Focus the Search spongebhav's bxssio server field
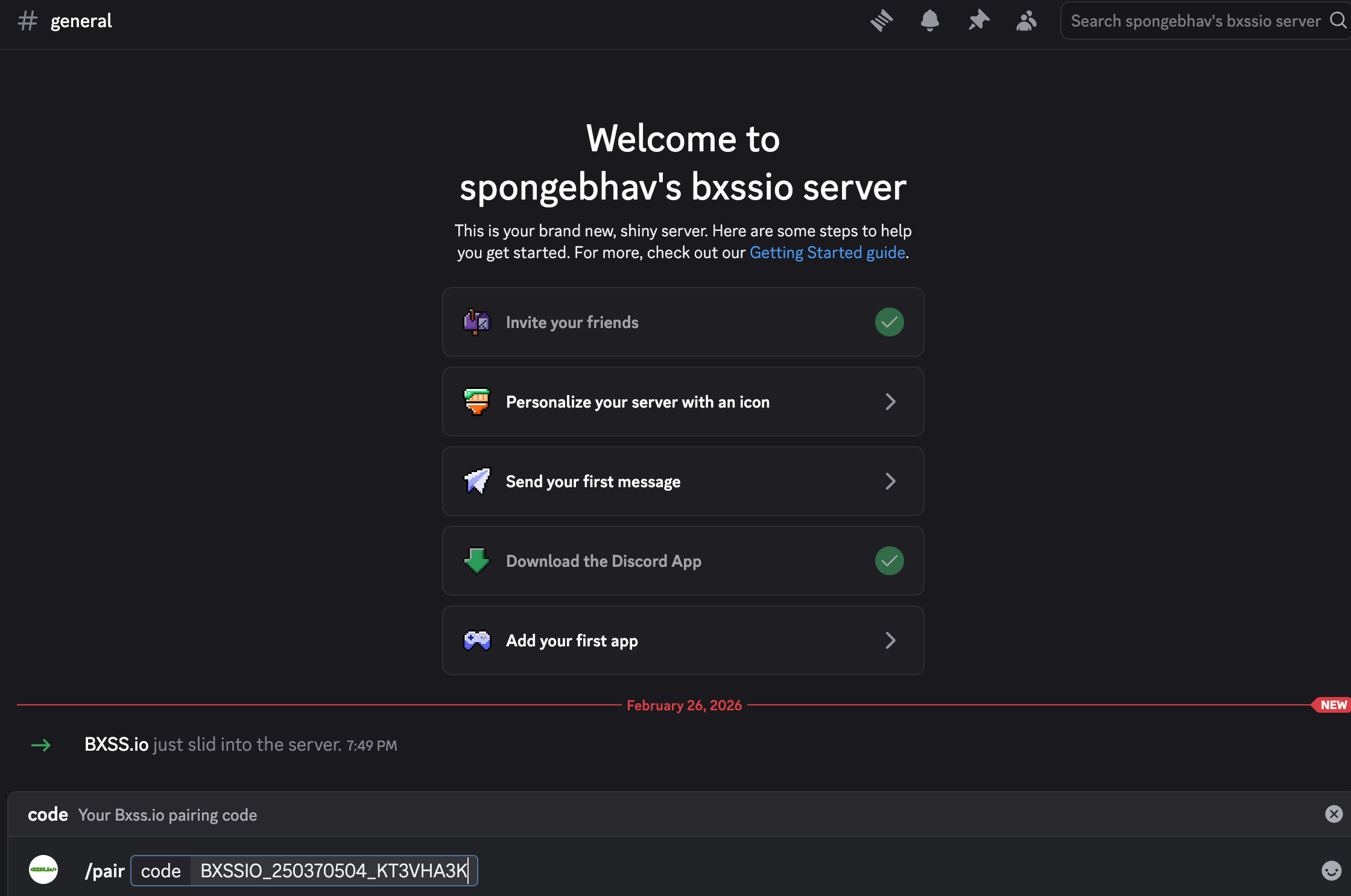The image size is (1351, 896). 1194,21
